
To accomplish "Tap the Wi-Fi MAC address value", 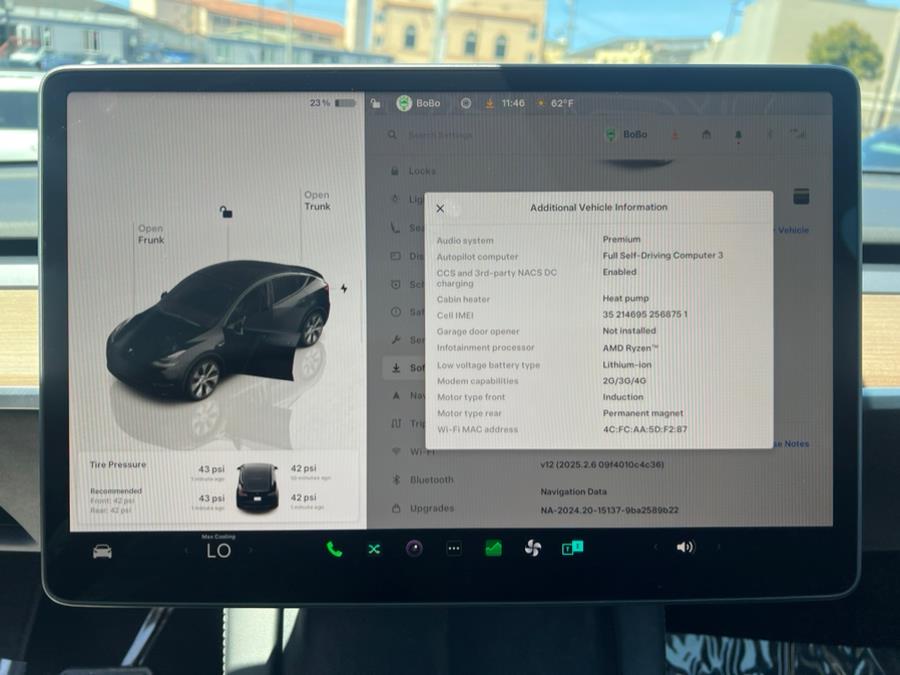I will 645,429.
